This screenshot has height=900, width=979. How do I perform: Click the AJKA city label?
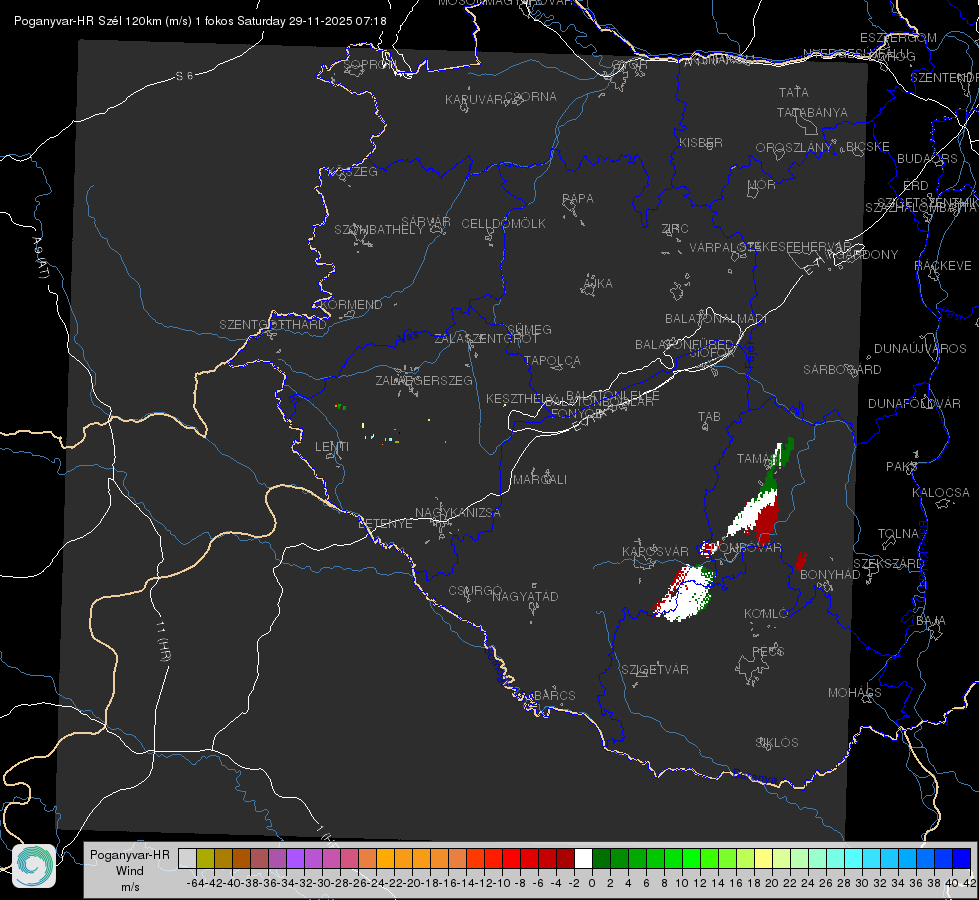coord(598,284)
